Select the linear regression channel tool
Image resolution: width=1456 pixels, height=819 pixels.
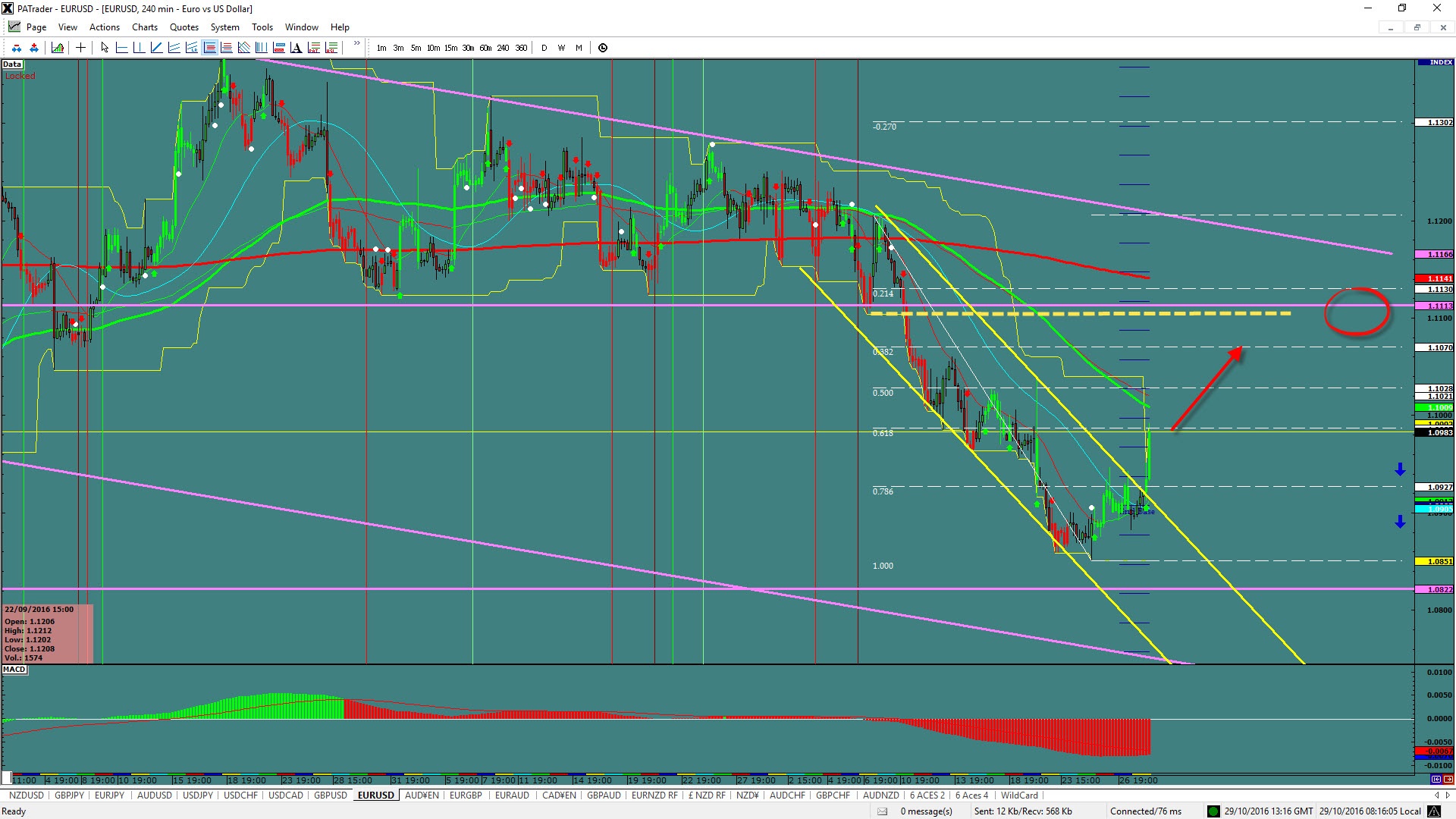point(192,48)
